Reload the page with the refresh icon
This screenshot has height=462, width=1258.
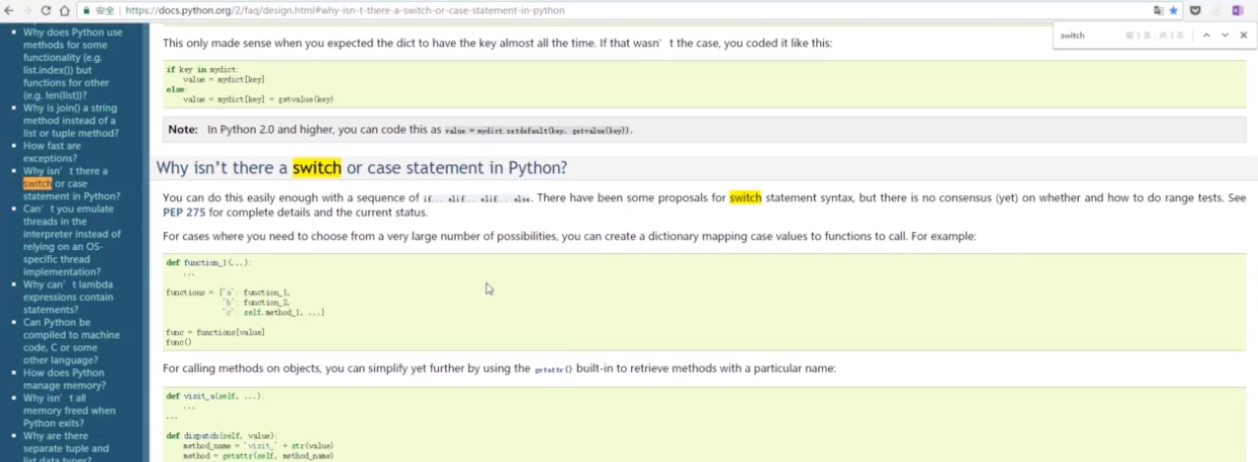tap(46, 10)
